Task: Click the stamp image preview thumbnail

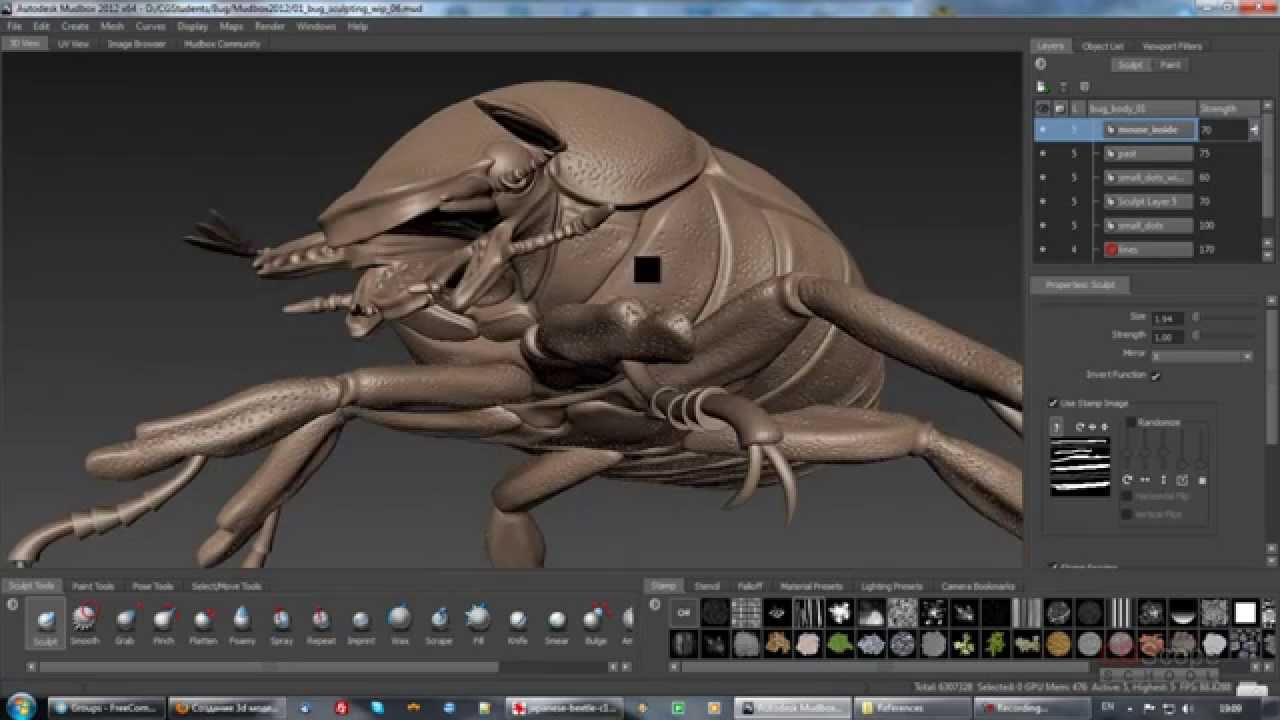Action: pos(1079,467)
